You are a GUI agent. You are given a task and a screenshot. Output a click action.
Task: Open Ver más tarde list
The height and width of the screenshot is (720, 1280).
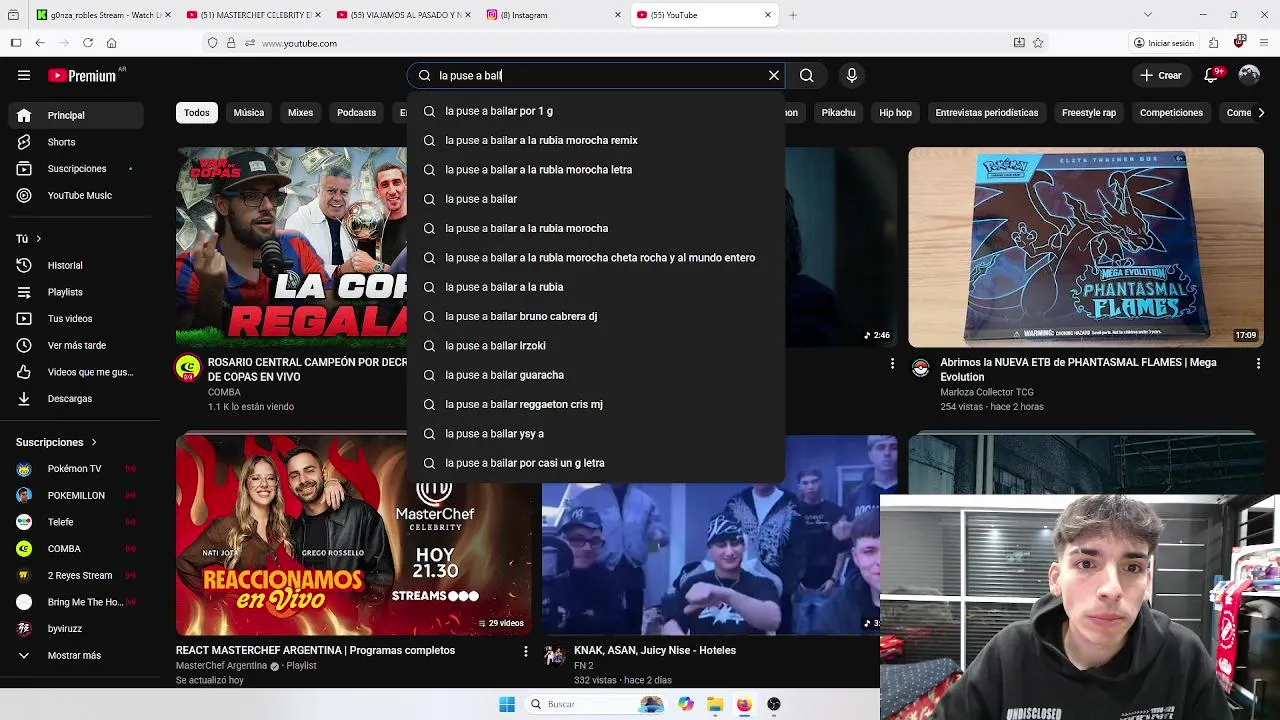pos(76,345)
